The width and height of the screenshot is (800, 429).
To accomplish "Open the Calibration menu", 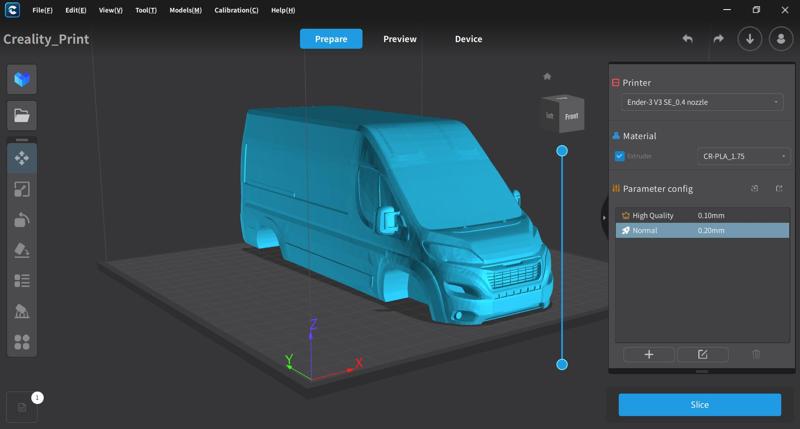I will tap(236, 10).
